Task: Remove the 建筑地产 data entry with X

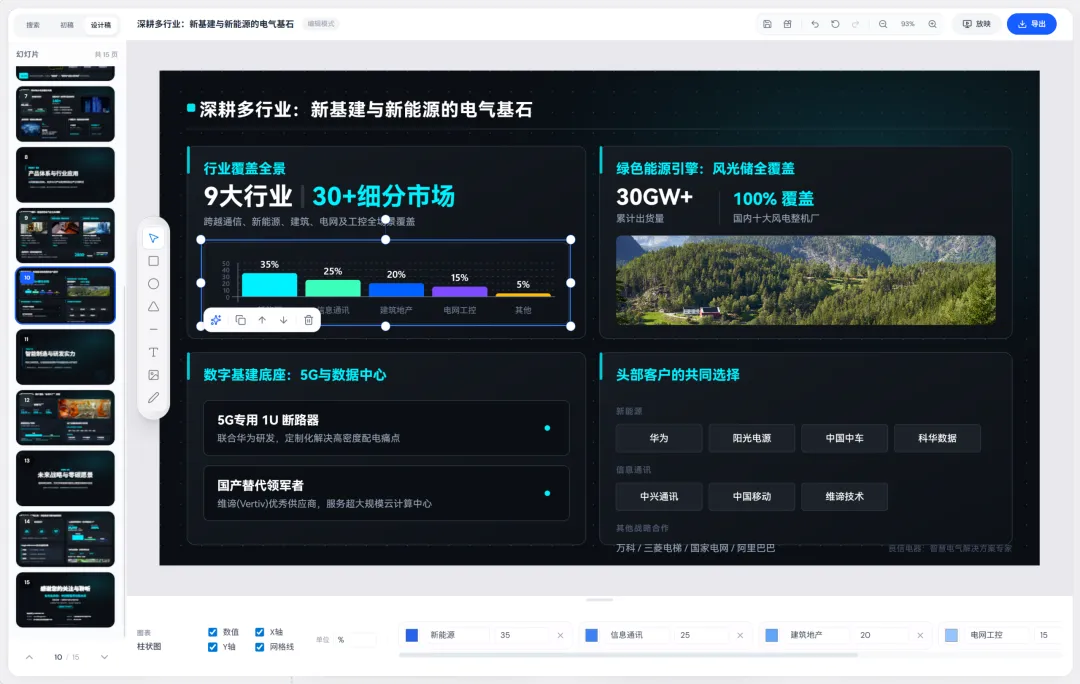Action: [920, 635]
